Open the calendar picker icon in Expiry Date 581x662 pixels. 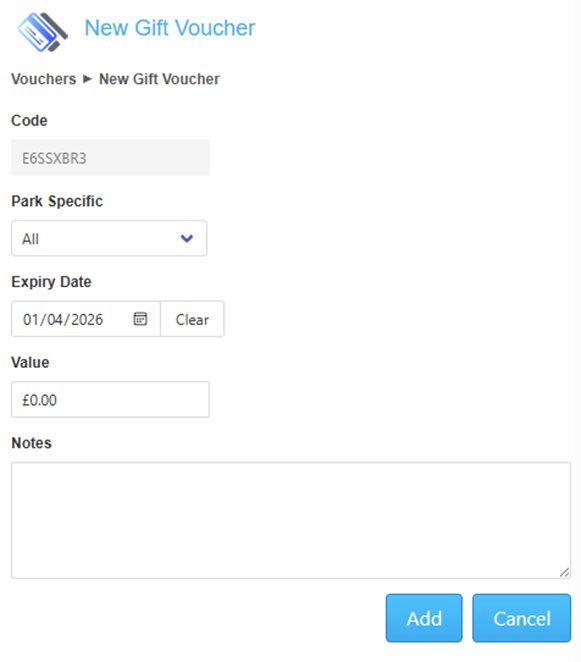(x=140, y=319)
